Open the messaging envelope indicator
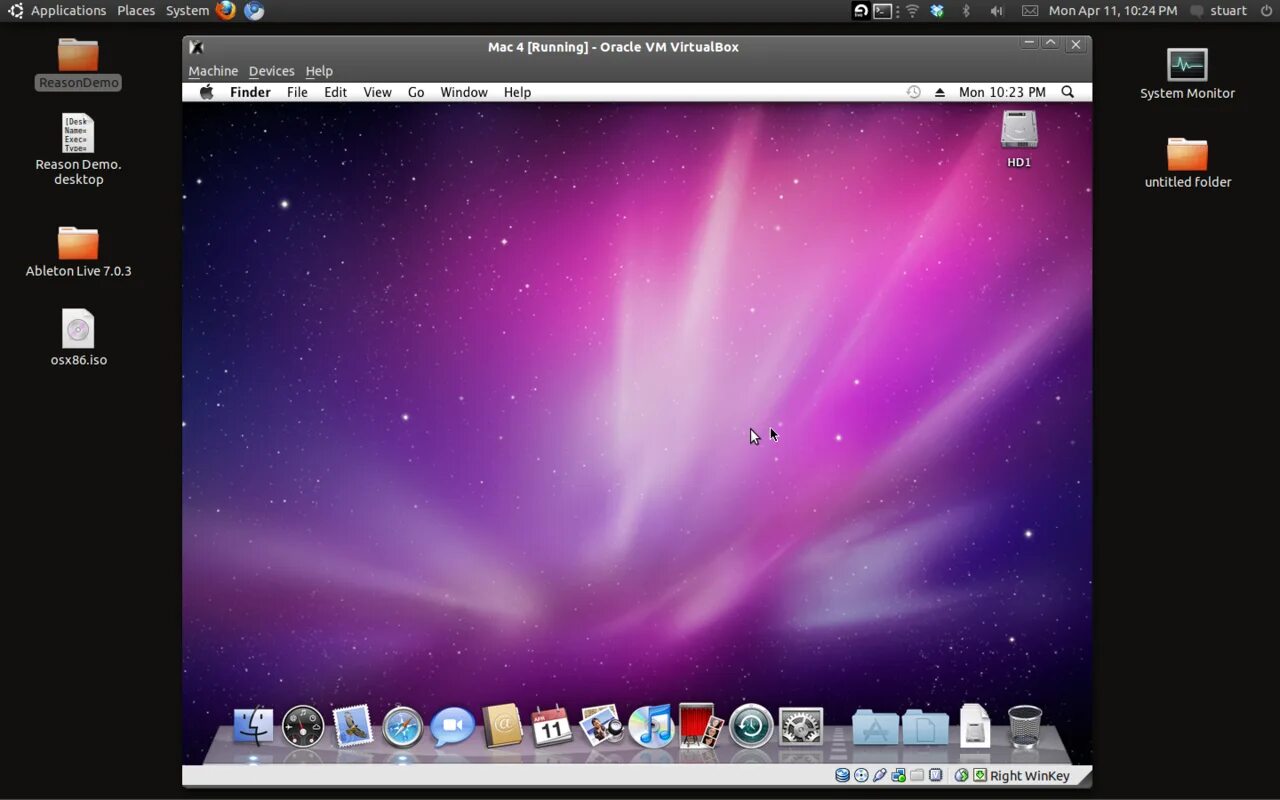 click(1030, 11)
